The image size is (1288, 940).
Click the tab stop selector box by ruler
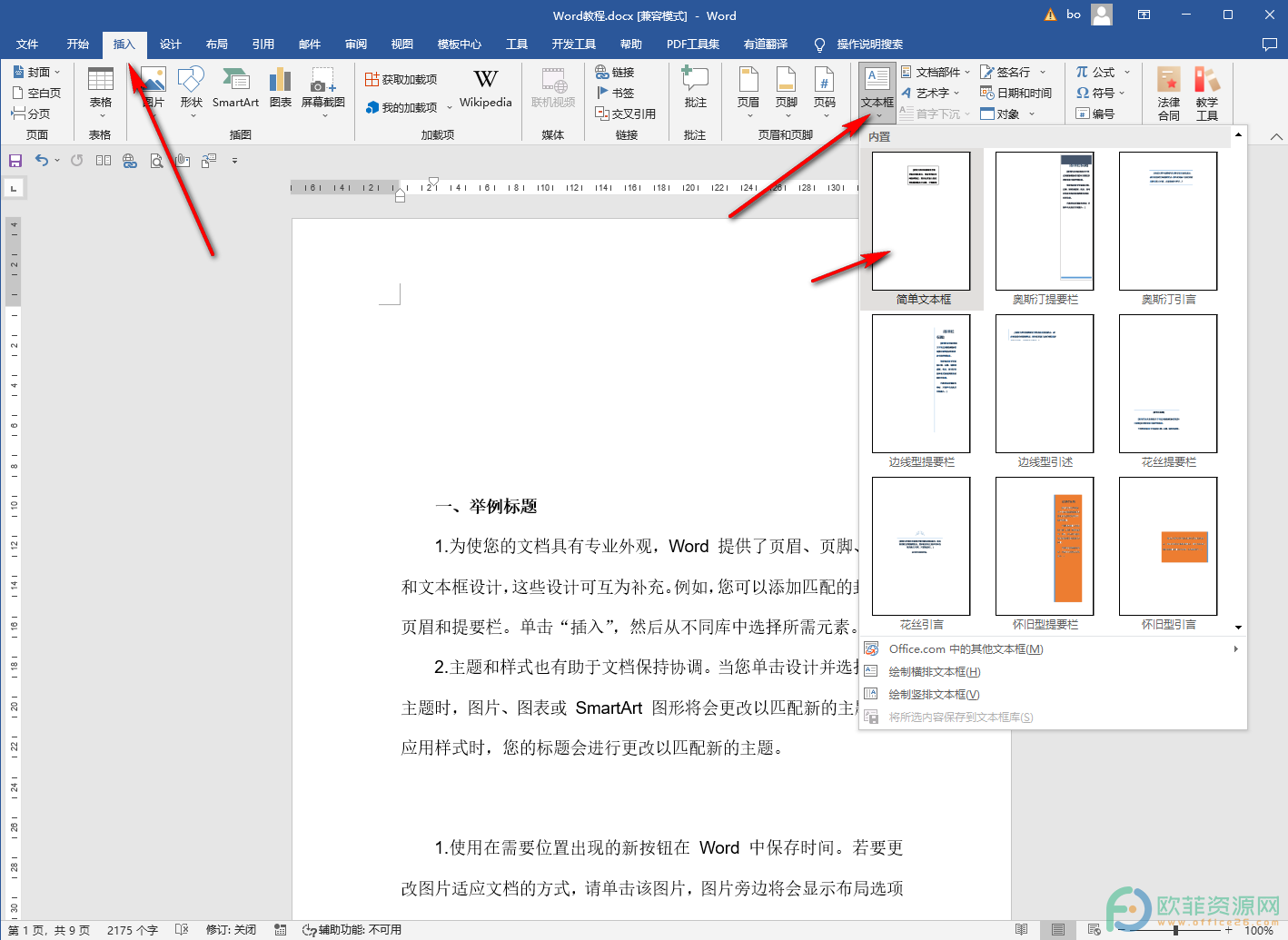pyautogui.click(x=14, y=188)
